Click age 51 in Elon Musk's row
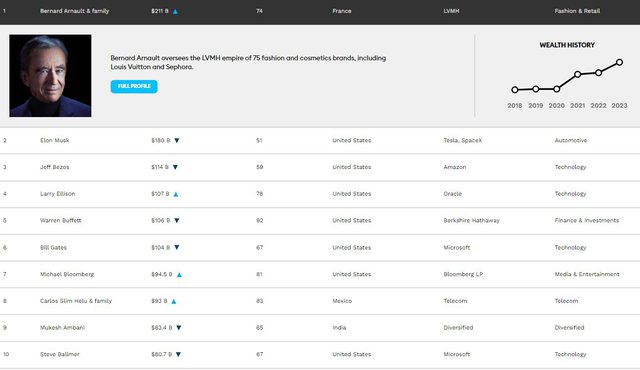This screenshot has height=370, width=640. point(259,140)
